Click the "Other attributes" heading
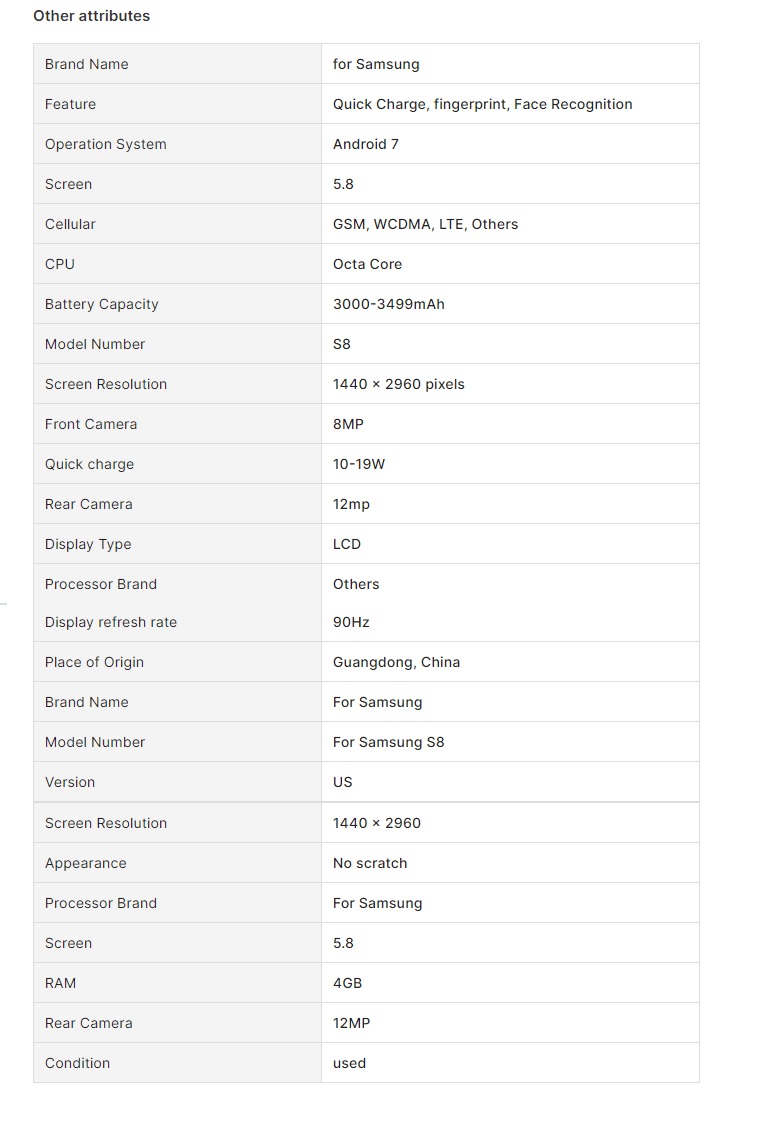The image size is (776, 1144). coord(91,16)
